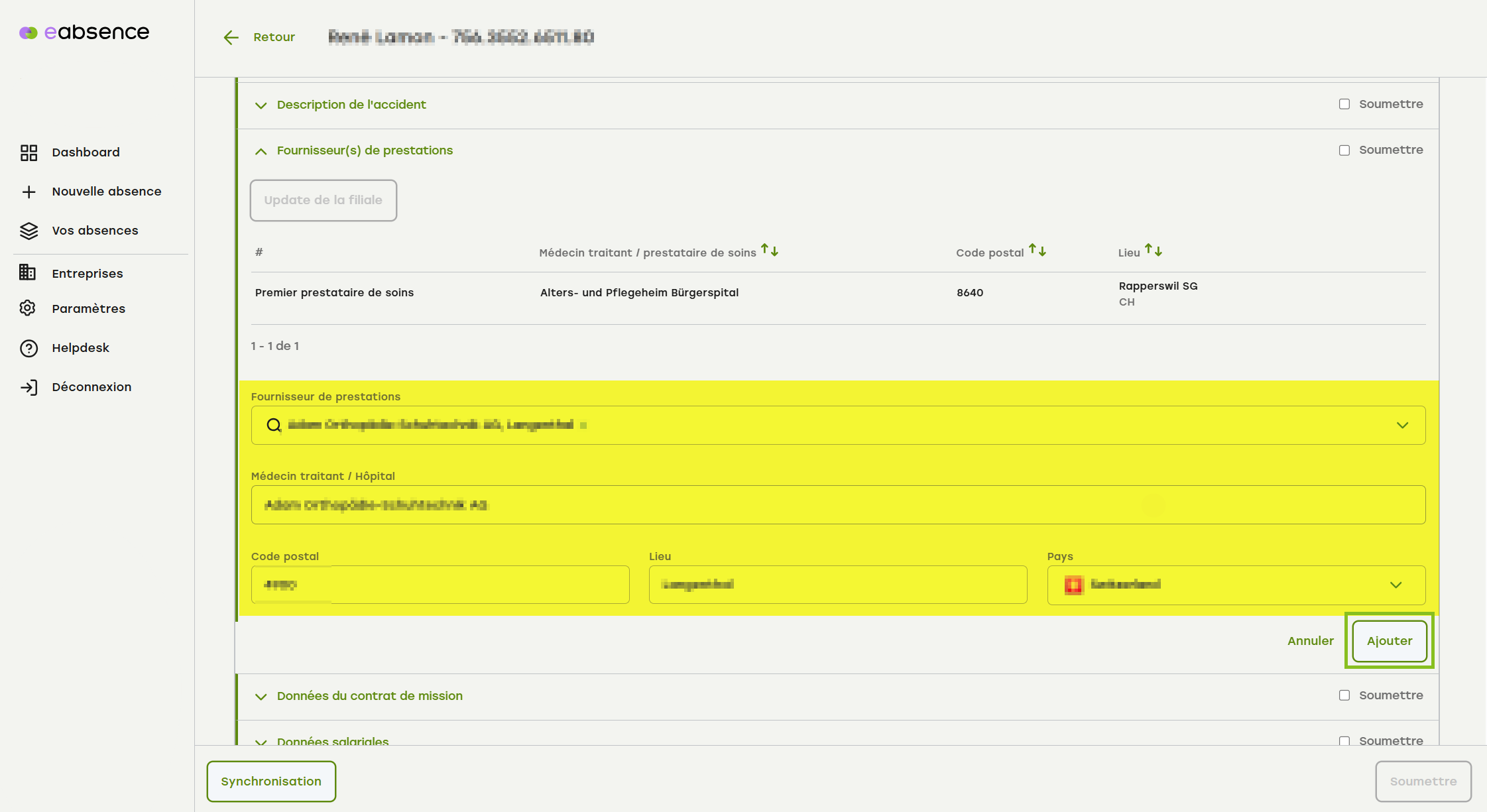The image size is (1487, 812).
Task: Click the Déconnexion logout icon
Action: tap(29, 387)
